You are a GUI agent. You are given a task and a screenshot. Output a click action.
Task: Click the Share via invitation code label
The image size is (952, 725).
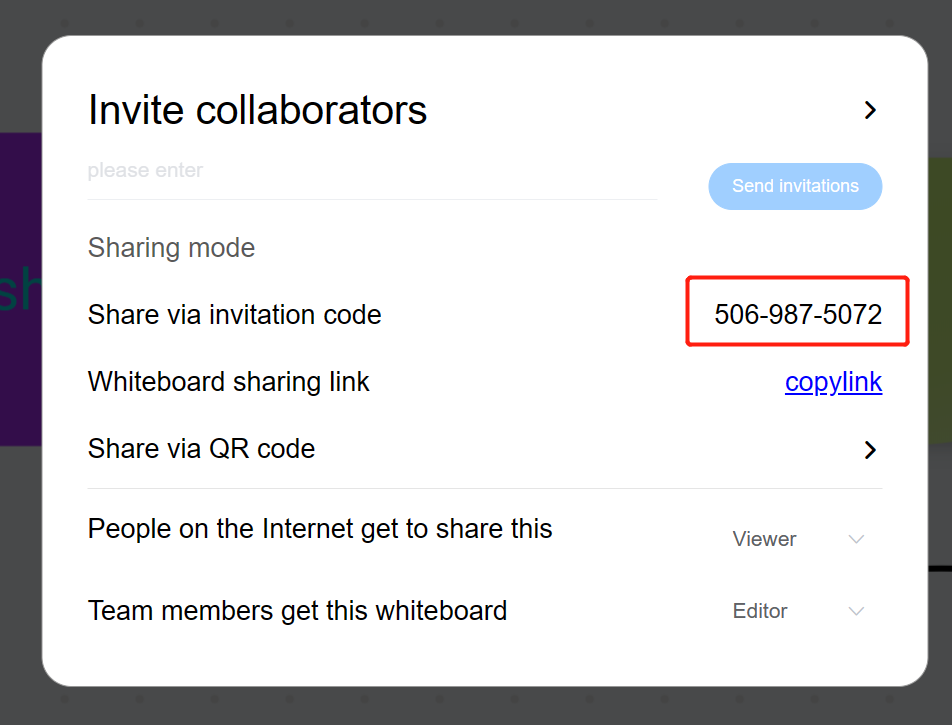(234, 315)
